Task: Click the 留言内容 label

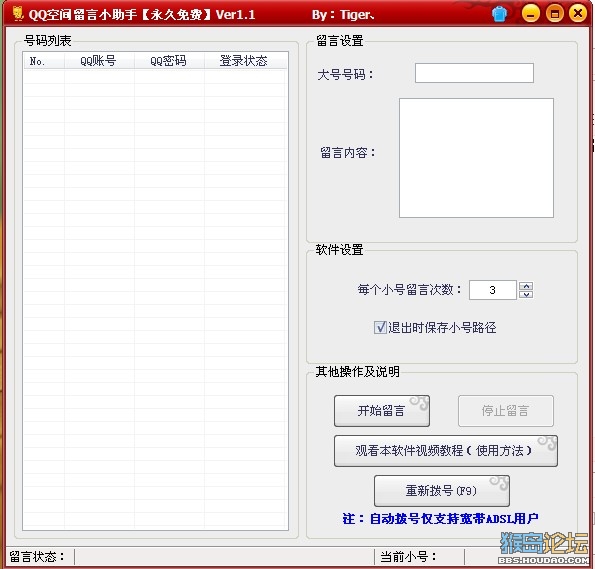Action: pos(348,153)
